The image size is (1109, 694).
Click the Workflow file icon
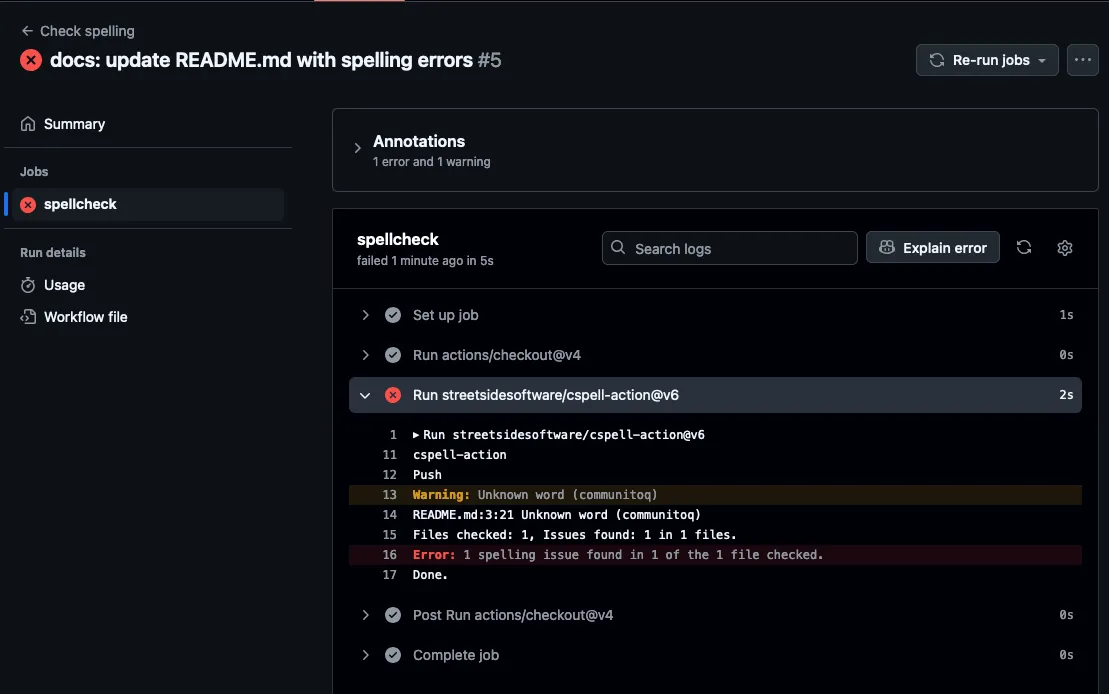pyautogui.click(x=28, y=317)
